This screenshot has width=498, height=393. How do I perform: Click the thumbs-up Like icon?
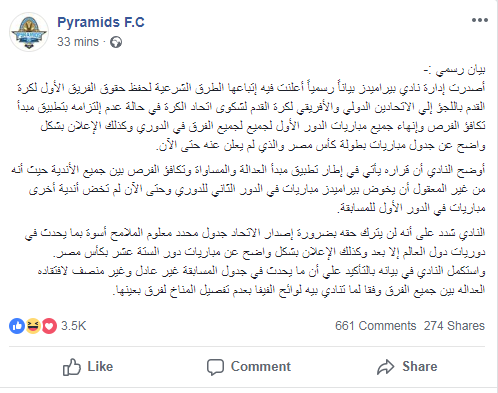pos(72,367)
